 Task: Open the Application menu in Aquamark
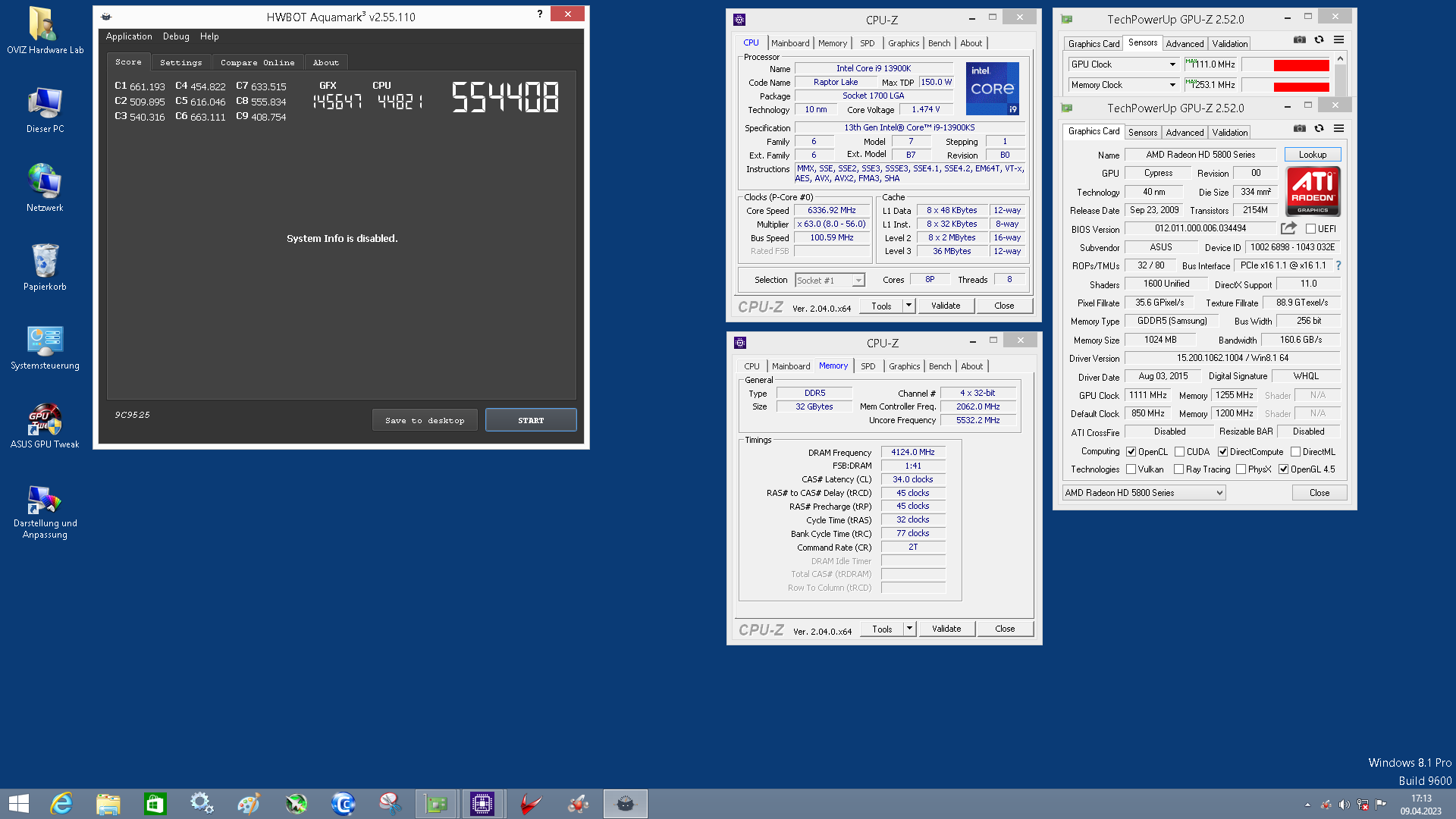tap(129, 36)
